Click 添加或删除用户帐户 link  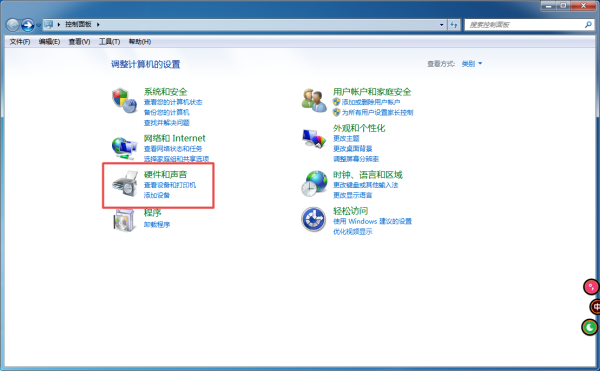point(371,102)
